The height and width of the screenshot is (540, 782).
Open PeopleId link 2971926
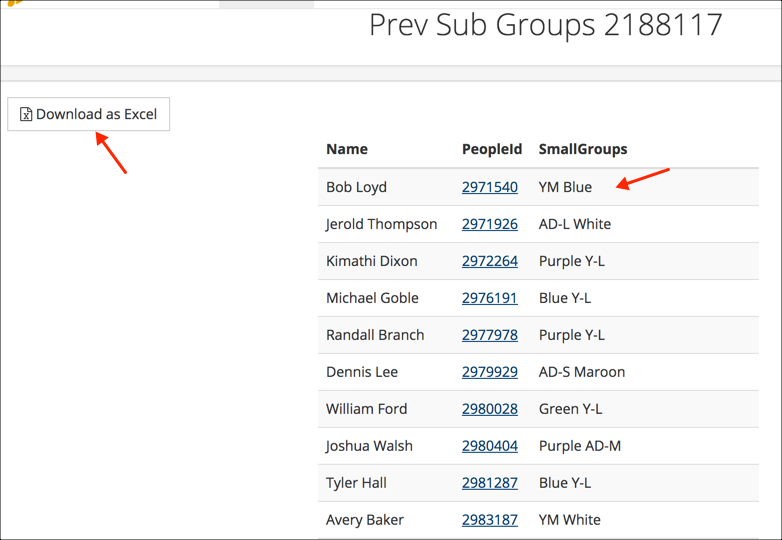[x=490, y=224]
